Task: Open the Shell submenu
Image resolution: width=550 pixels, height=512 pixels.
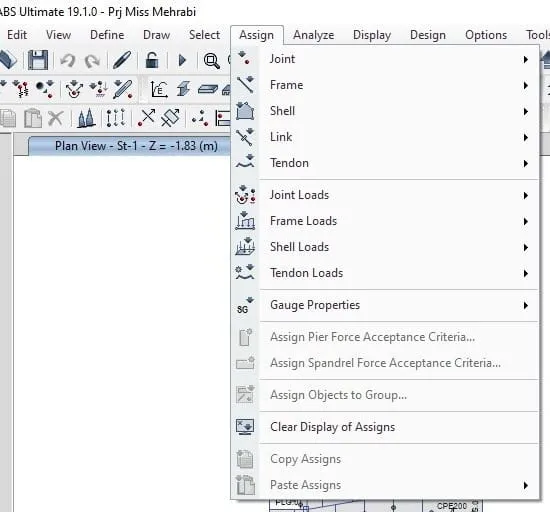Action: [x=385, y=111]
